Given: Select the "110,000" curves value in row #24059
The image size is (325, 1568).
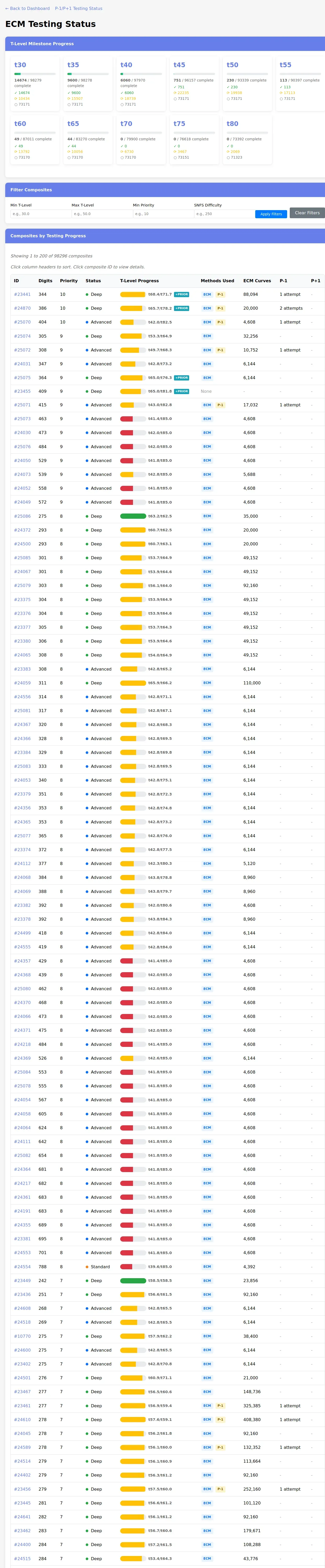Looking at the screenshot, I should coord(252,683).
